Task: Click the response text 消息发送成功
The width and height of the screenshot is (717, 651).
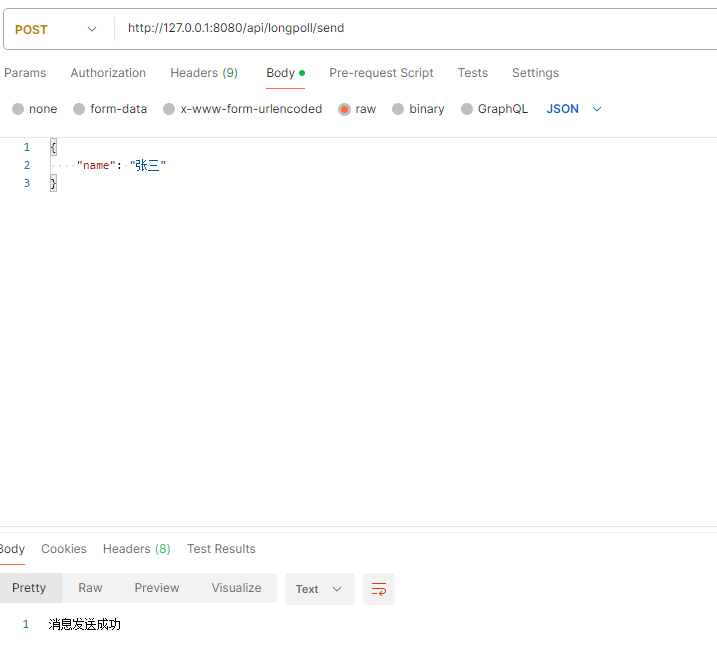Action: 85,624
